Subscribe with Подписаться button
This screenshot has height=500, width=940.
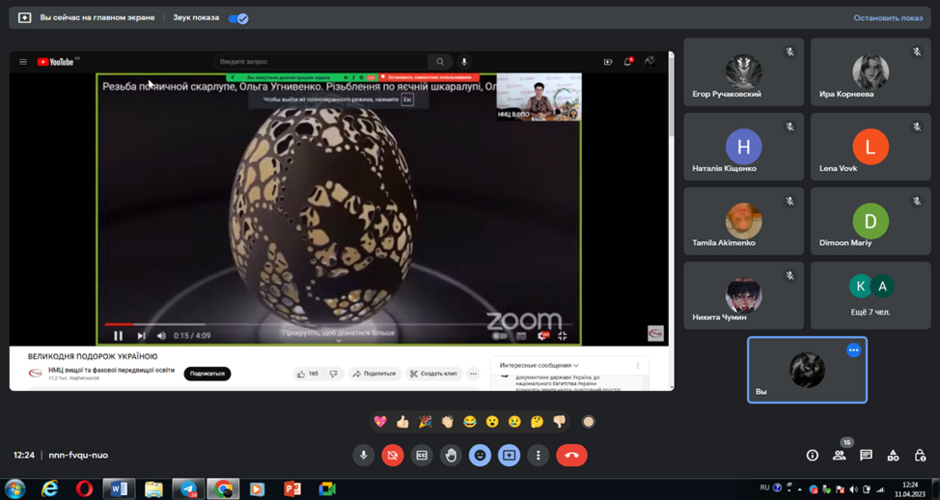(x=207, y=374)
